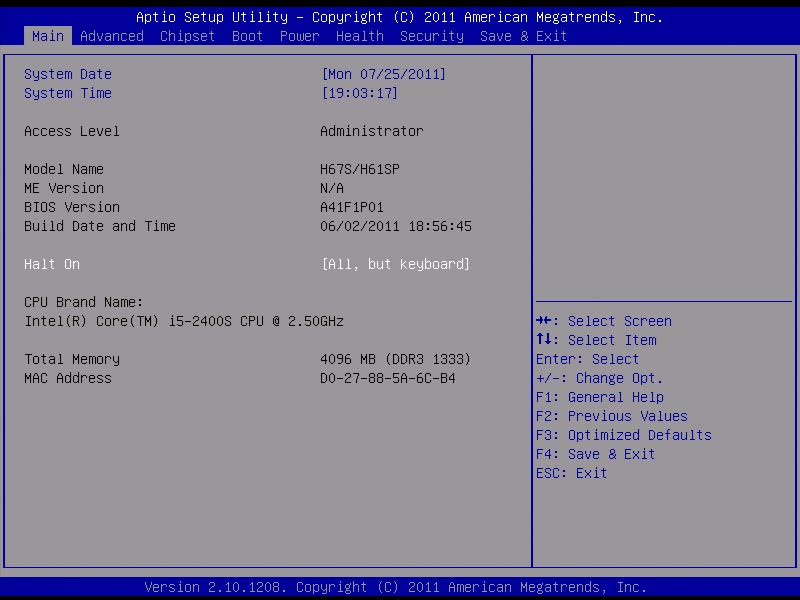Click the up-down arrows Select Item hint
800x600 pixels.
[596, 340]
